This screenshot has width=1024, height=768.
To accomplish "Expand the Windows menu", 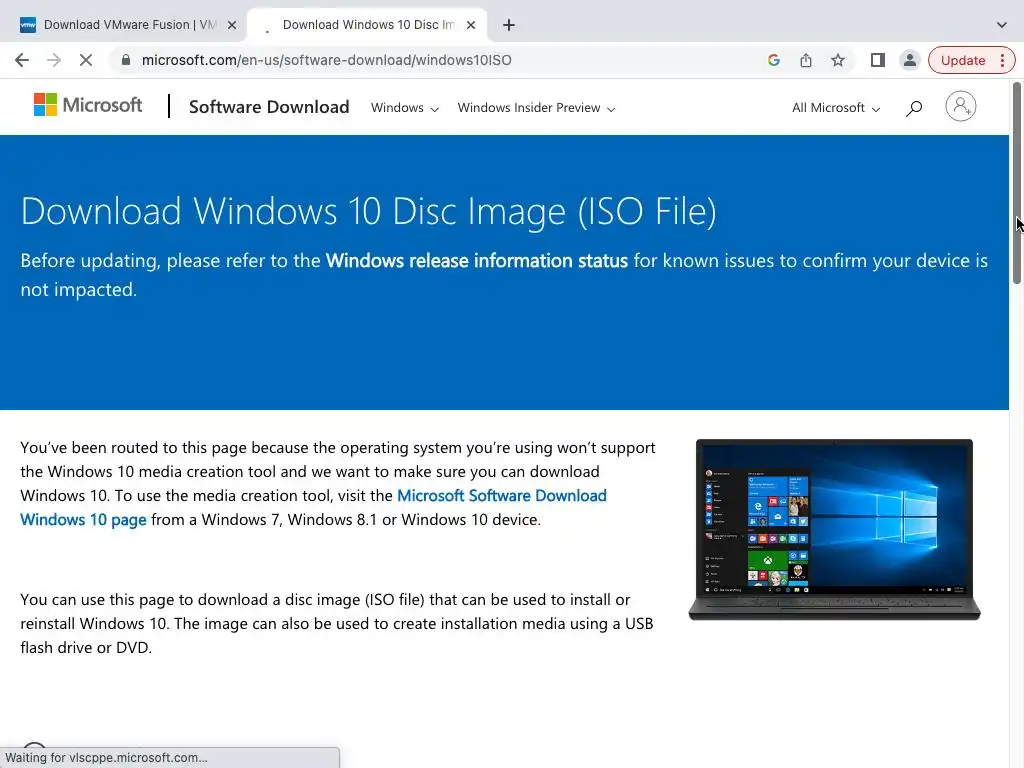I will point(405,108).
